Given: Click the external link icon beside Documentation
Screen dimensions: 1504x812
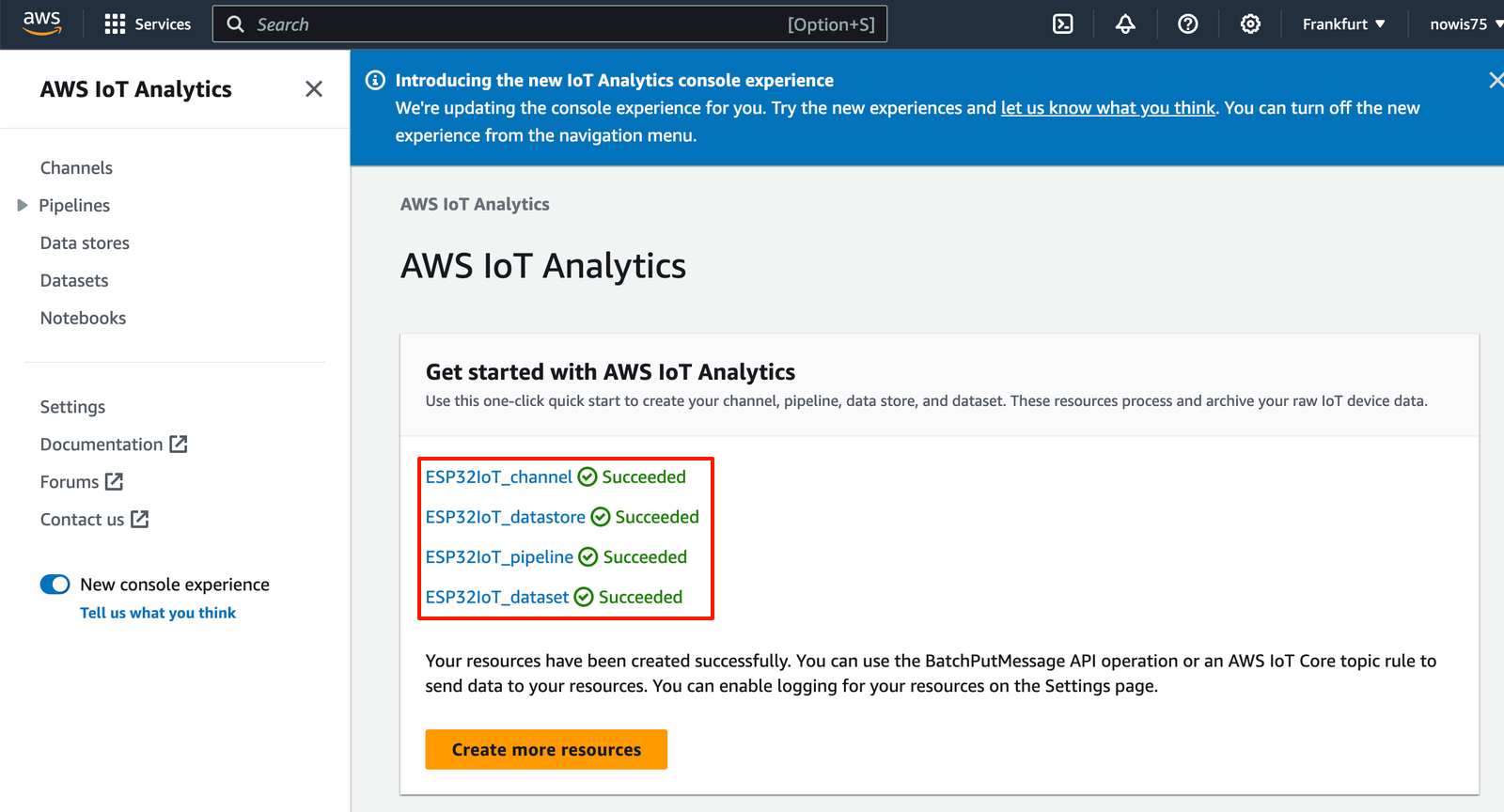Looking at the screenshot, I should click(x=179, y=444).
